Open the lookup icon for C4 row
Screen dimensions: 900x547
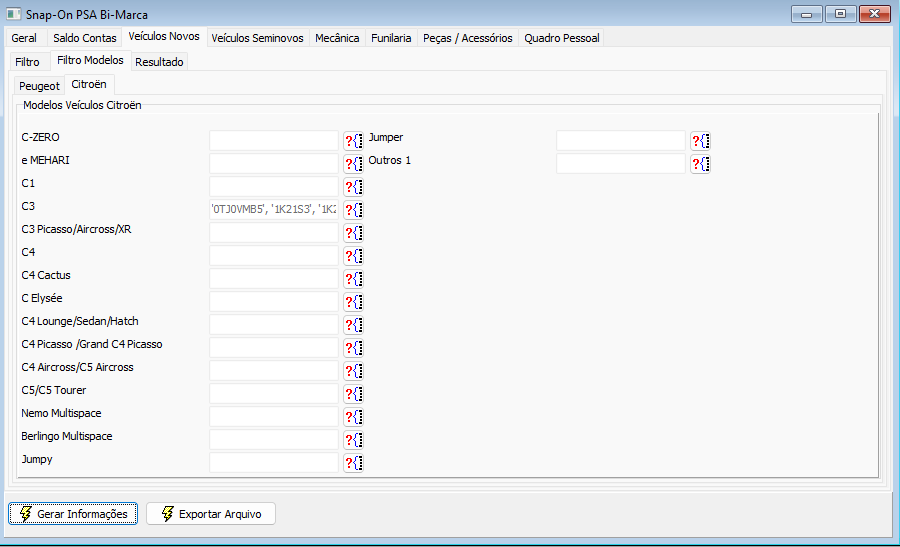354,255
